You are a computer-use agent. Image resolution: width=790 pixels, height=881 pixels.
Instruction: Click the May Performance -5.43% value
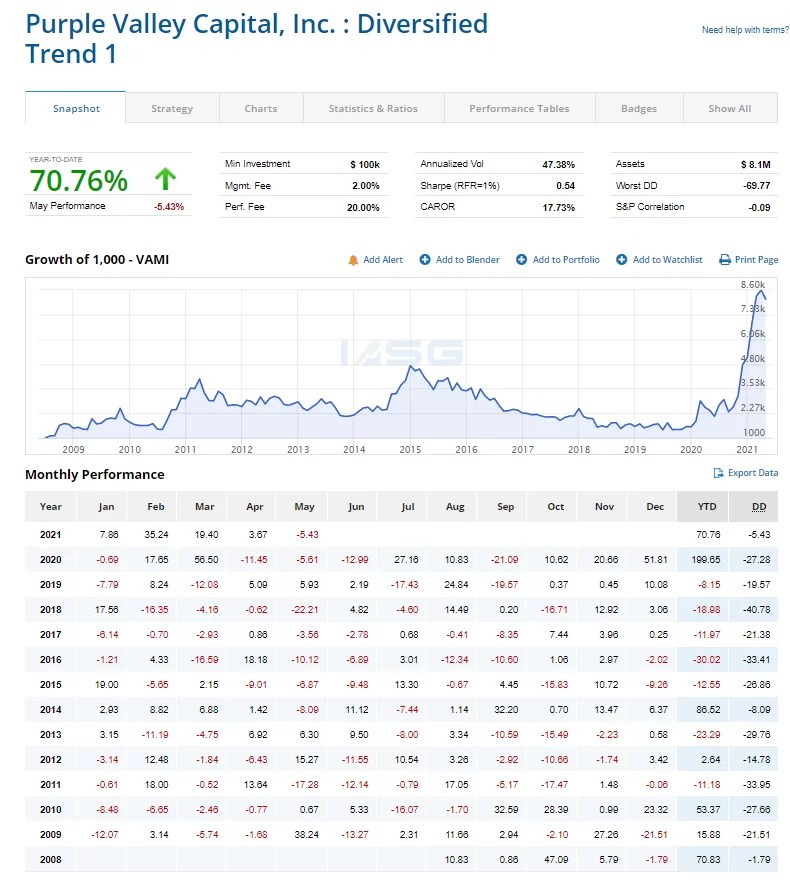pyautogui.click(x=169, y=207)
